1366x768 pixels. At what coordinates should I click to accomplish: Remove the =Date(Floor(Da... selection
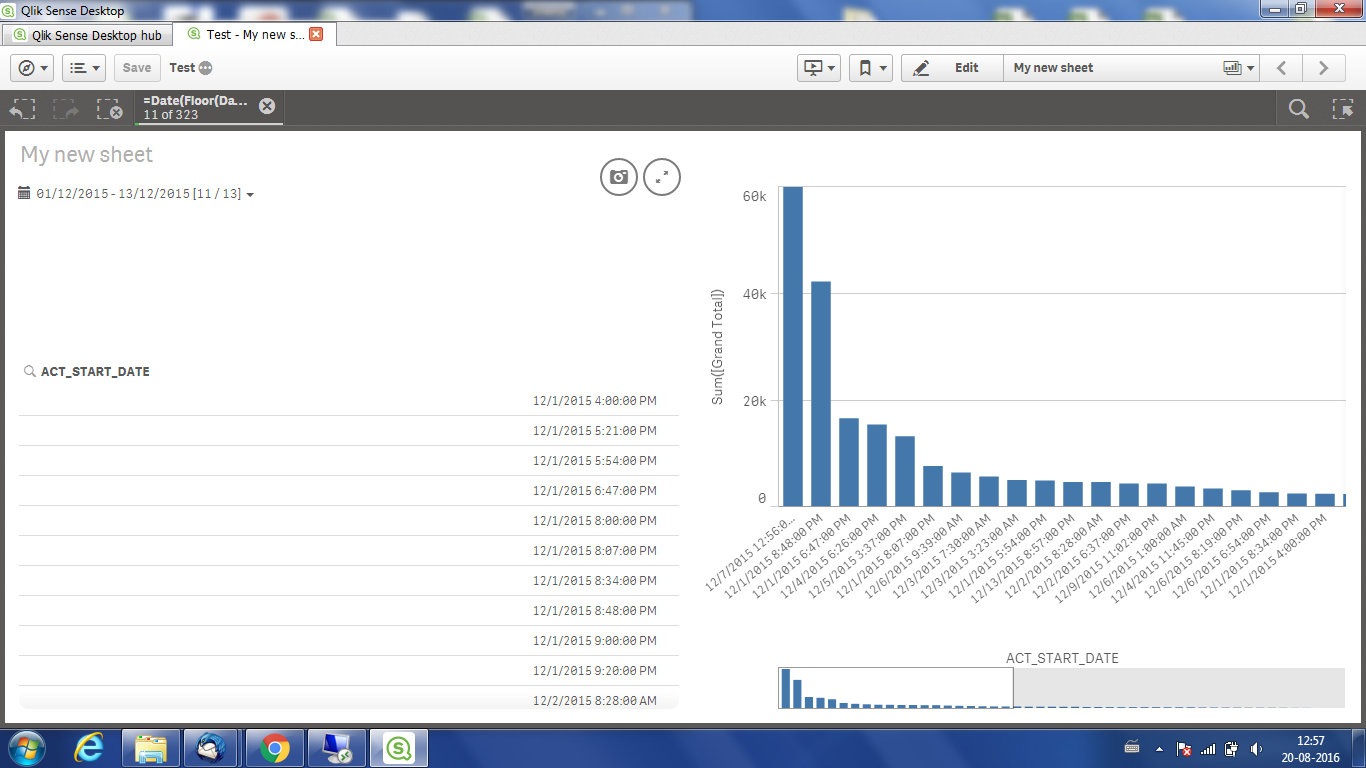tap(267, 106)
